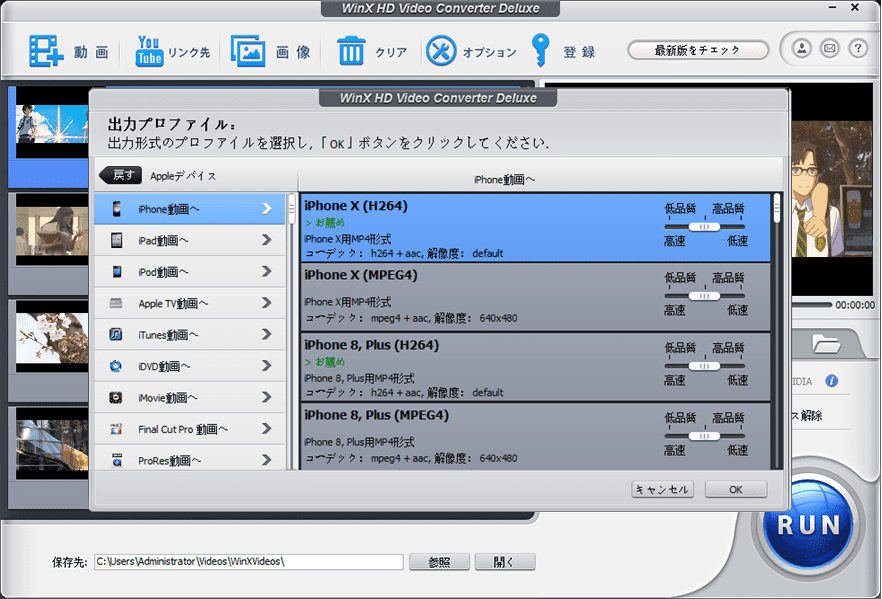Select the iPad動画へ category label
Screen dimensions: 882x599
coord(164,241)
